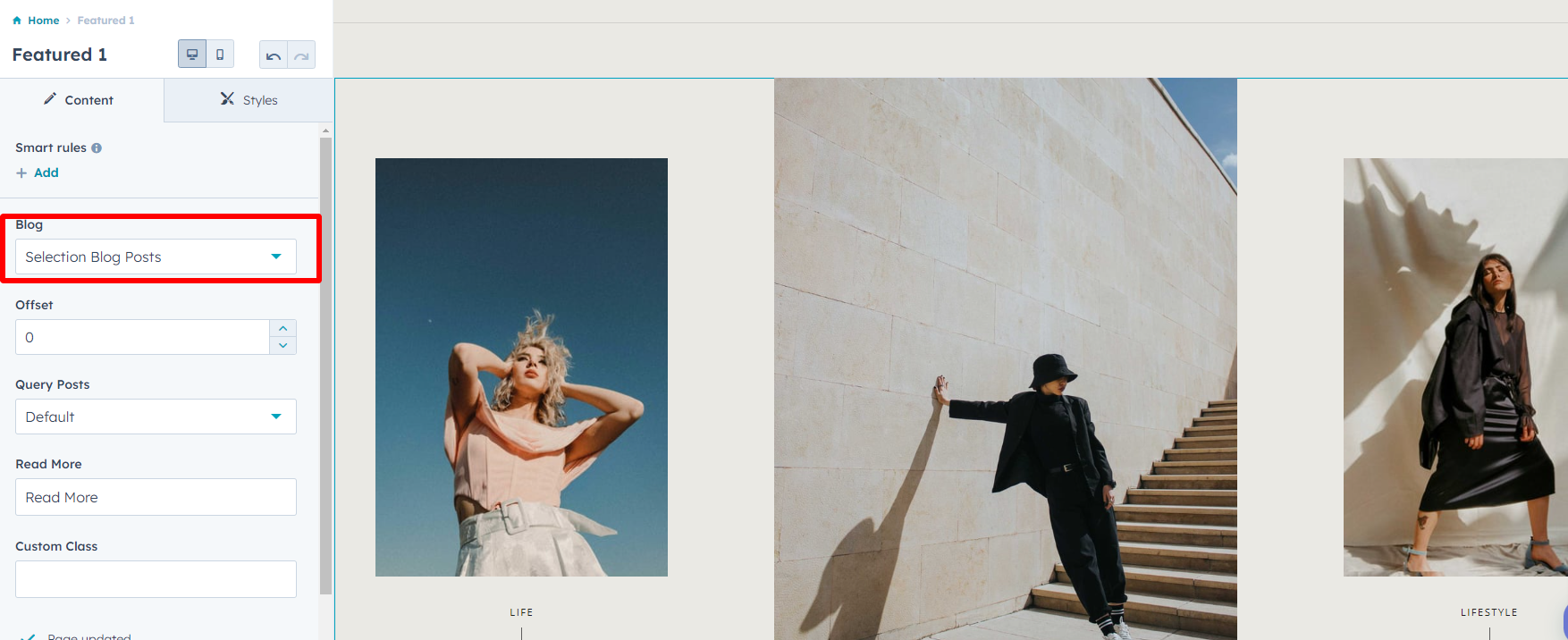Click the redo arrow icon
The height and width of the screenshot is (640, 1568).
[x=301, y=55]
